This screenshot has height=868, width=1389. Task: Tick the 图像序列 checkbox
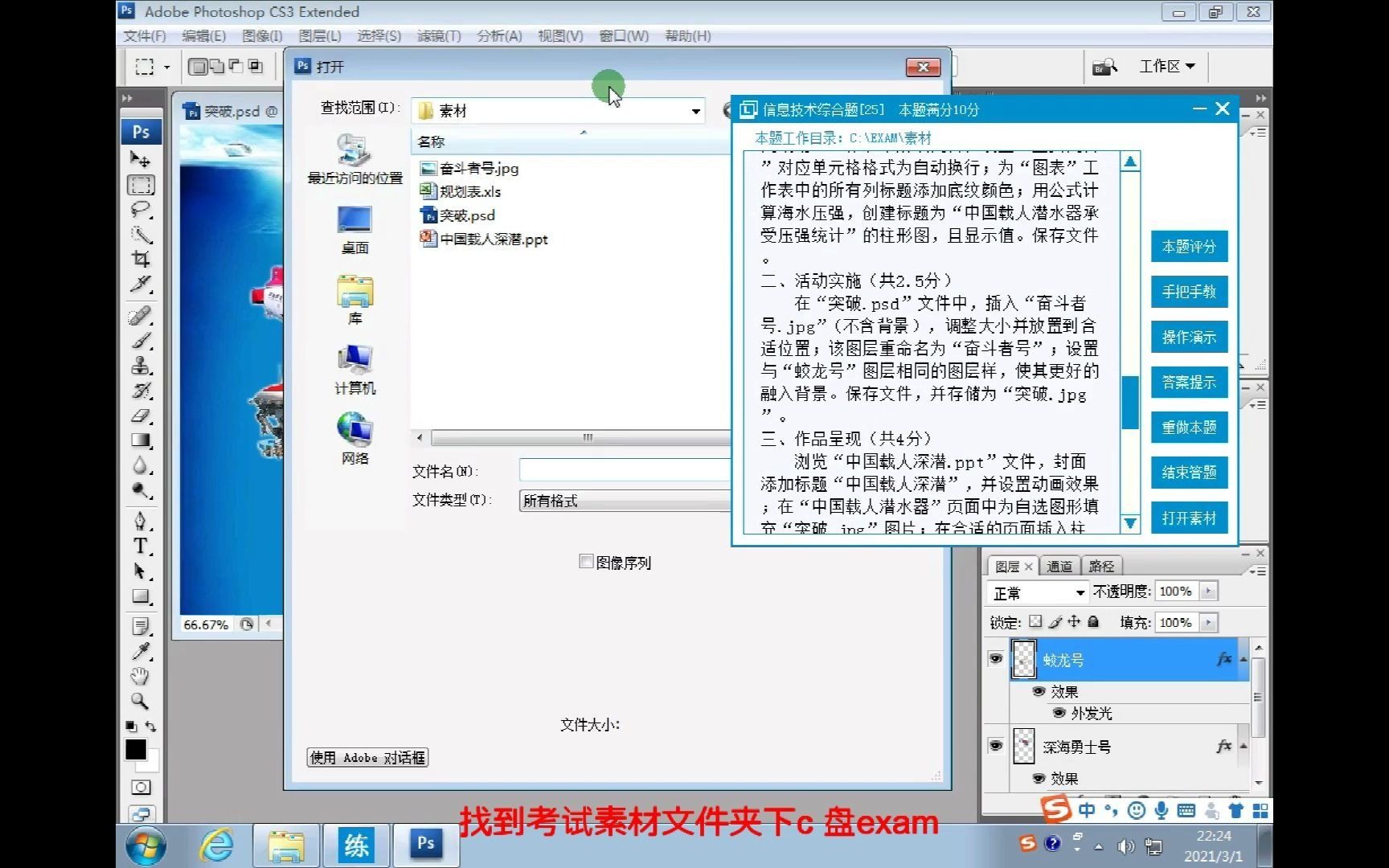(586, 562)
